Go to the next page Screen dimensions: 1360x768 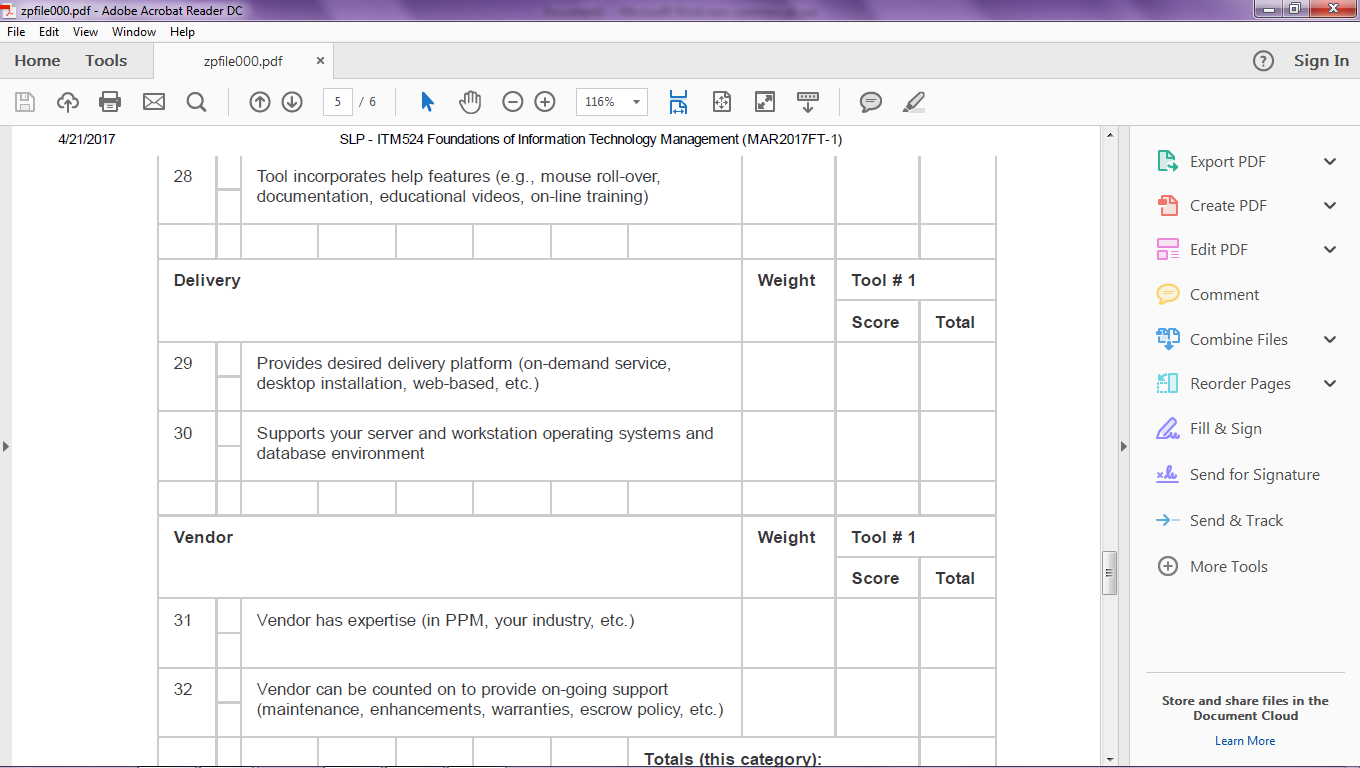click(x=291, y=101)
